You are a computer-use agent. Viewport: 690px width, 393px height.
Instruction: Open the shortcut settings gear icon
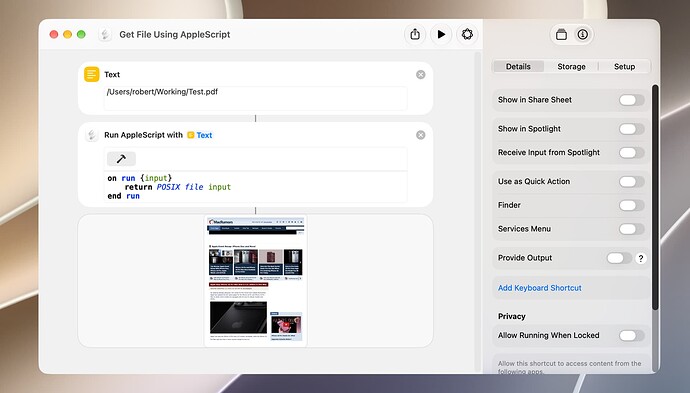[x=467, y=34]
